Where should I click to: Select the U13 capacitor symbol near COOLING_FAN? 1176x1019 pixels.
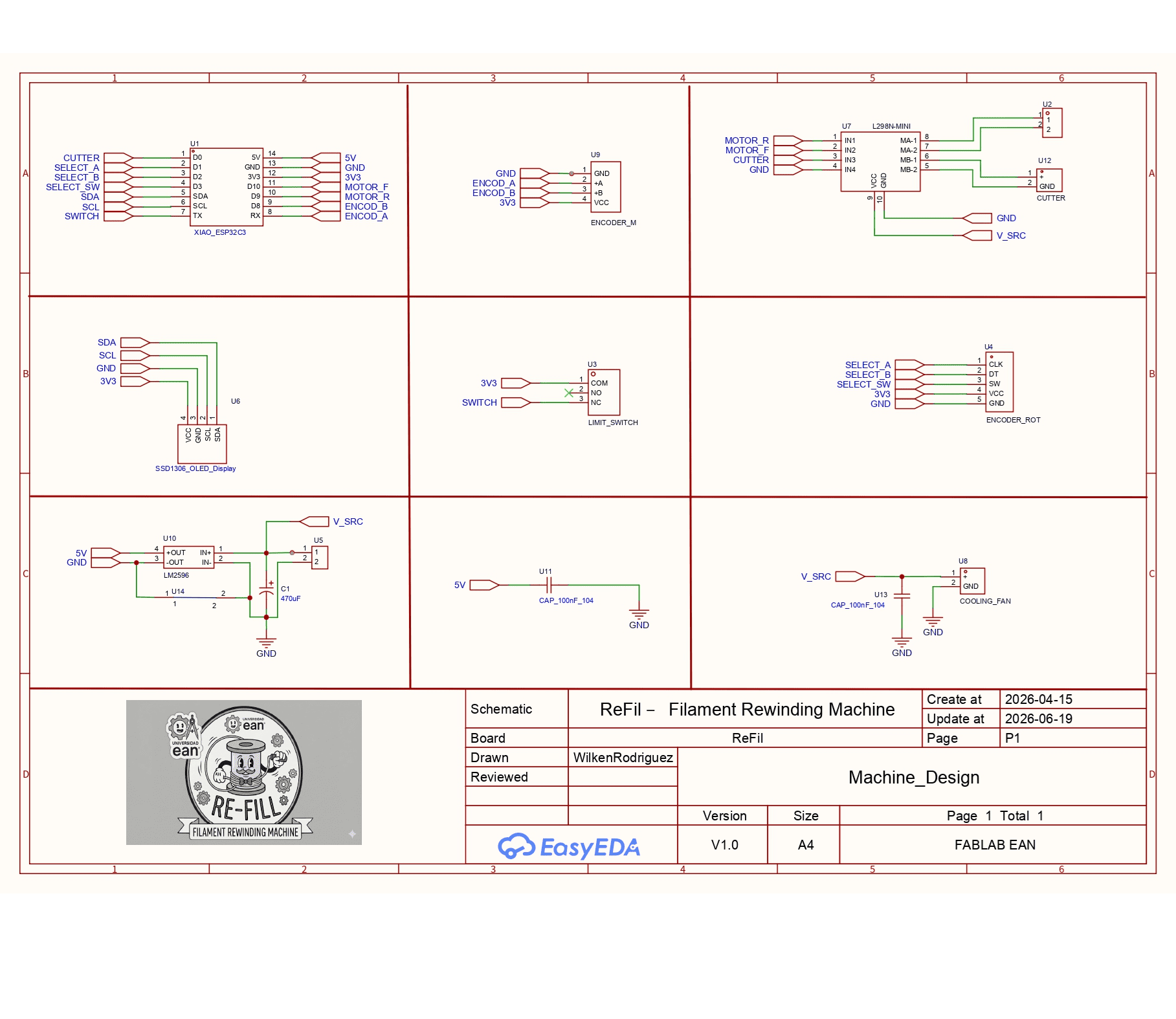pyautogui.click(x=902, y=596)
